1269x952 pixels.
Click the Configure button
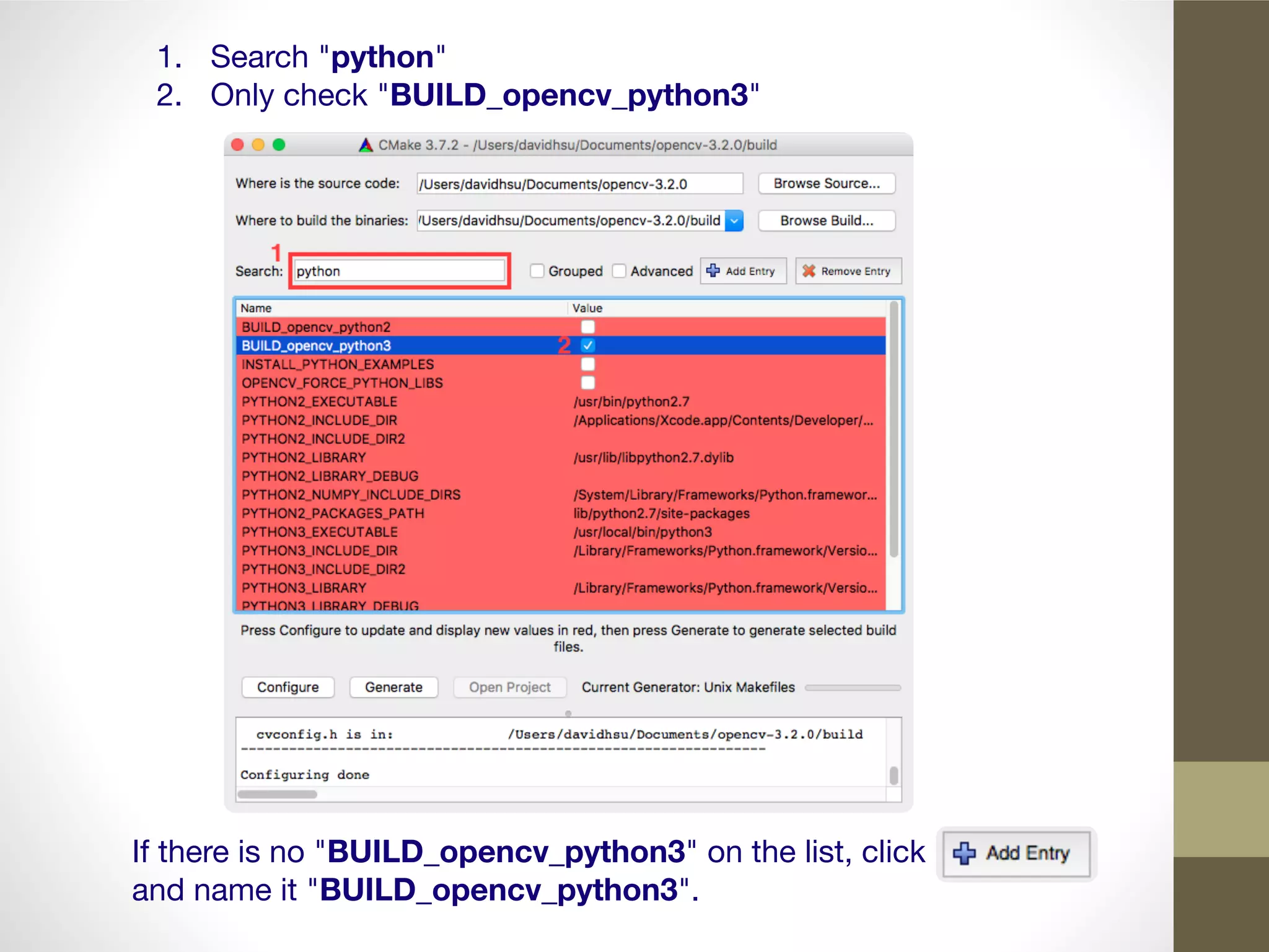(x=288, y=688)
